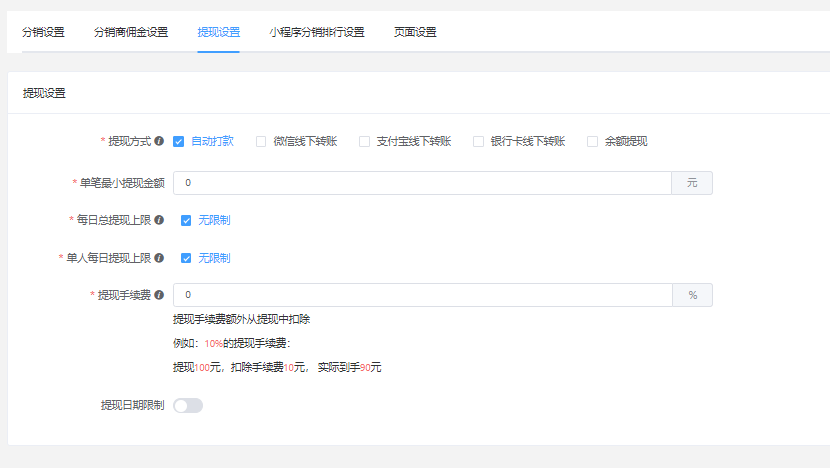
Task: Click the 提现设置 section heading
Action: click(44, 93)
